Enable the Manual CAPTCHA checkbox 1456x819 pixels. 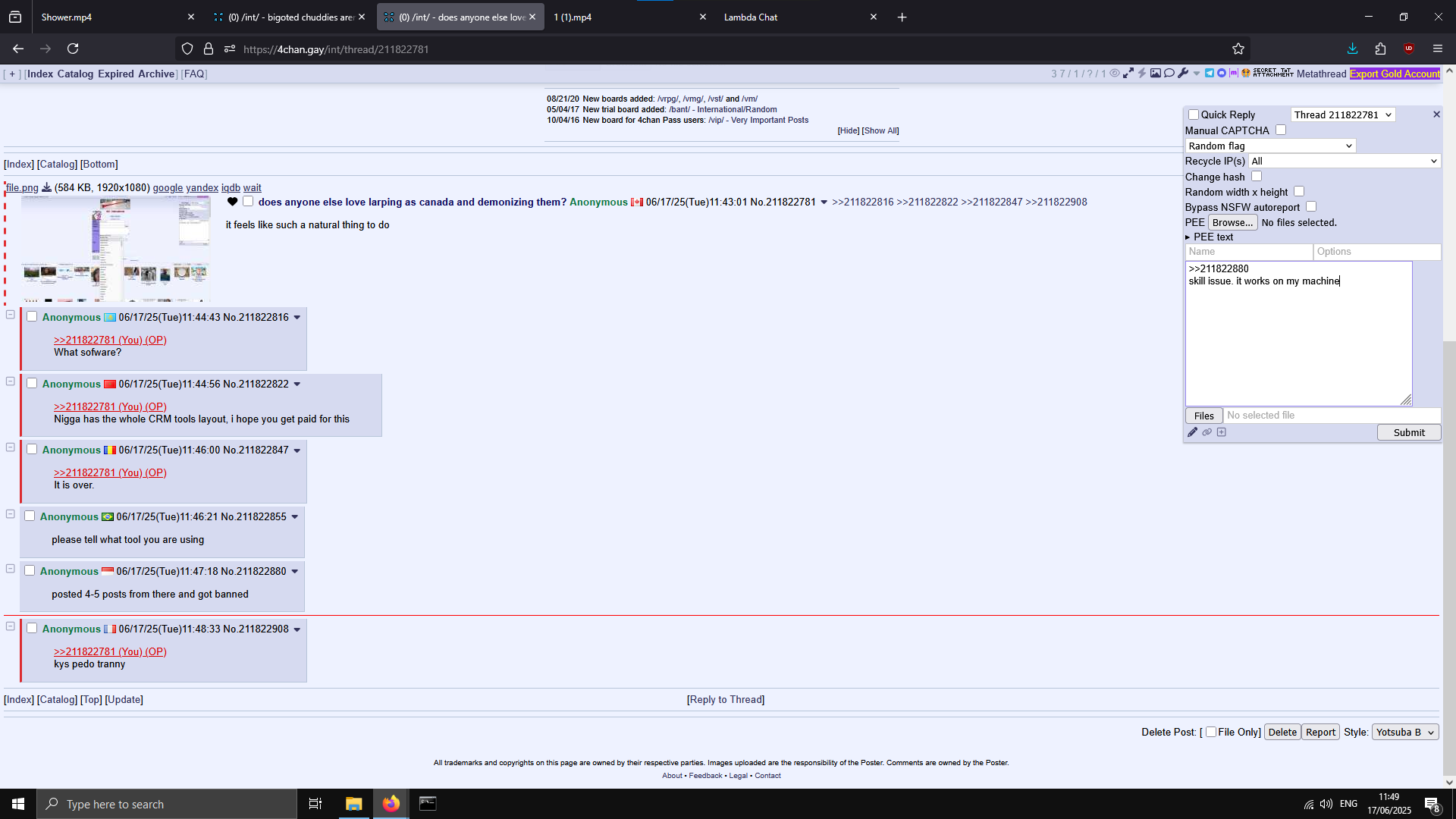click(1281, 130)
